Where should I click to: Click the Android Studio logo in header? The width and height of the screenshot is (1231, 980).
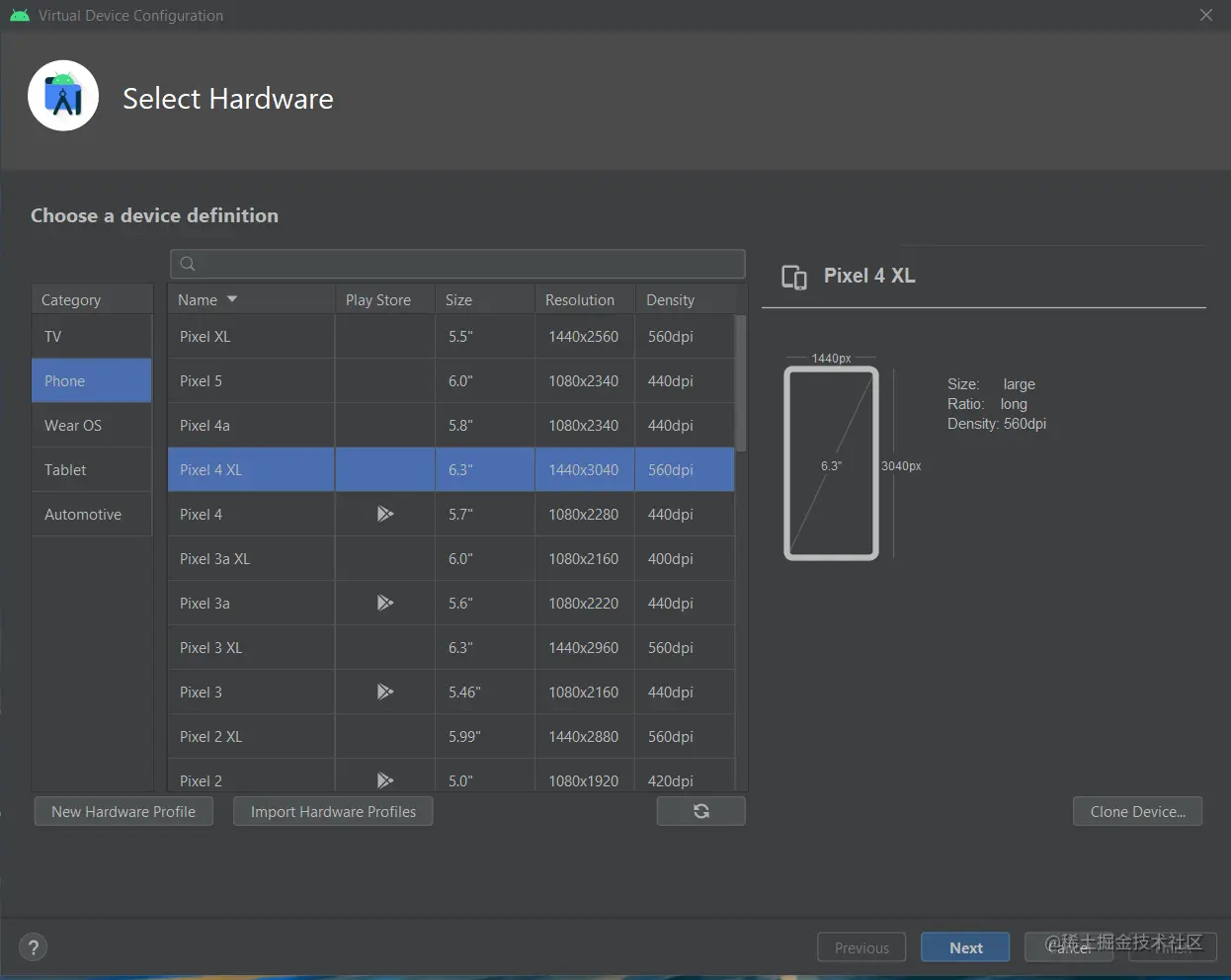63,96
